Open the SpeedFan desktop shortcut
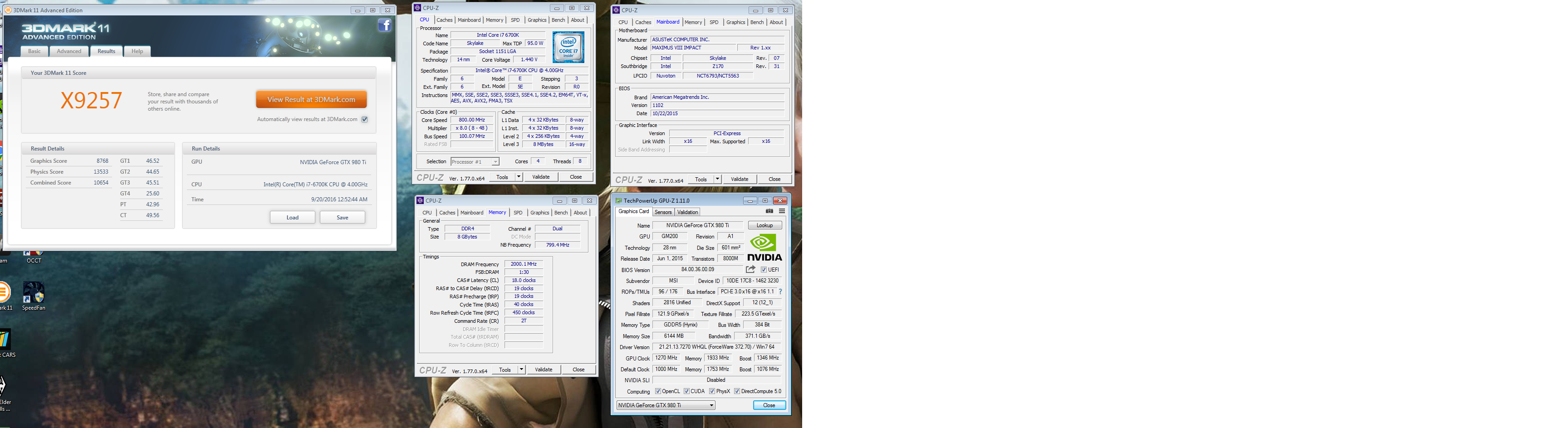Image resolution: width=1568 pixels, height=428 pixels. [x=34, y=296]
